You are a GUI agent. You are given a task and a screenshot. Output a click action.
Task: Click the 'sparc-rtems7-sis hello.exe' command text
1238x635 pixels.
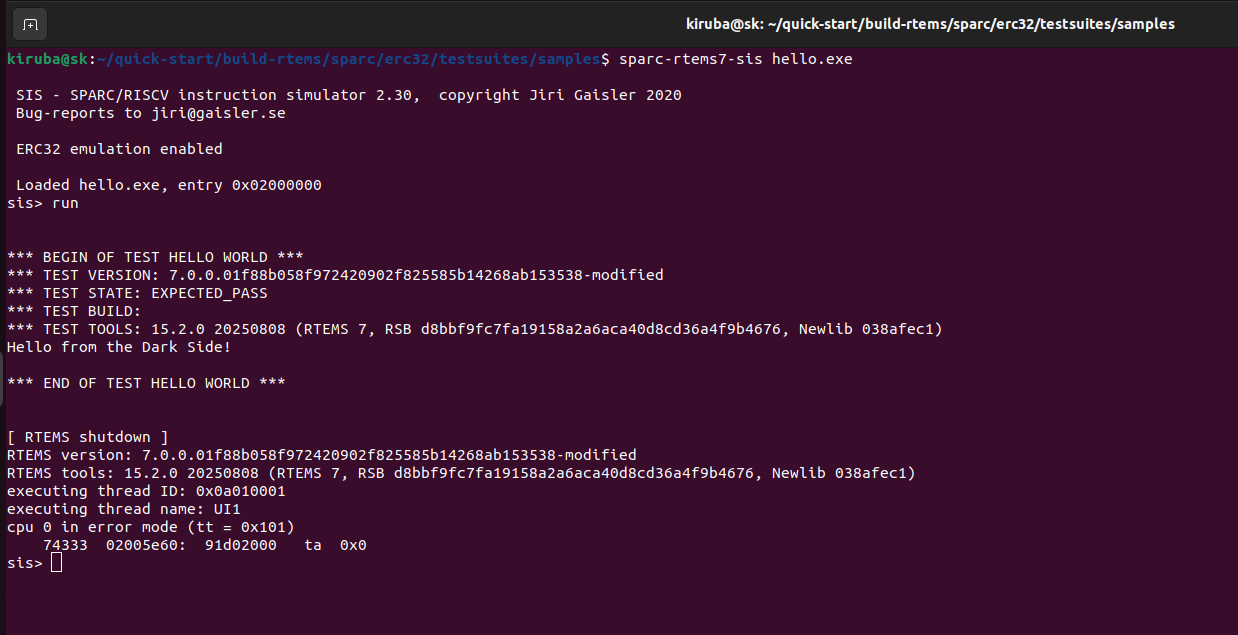pyautogui.click(x=736, y=59)
